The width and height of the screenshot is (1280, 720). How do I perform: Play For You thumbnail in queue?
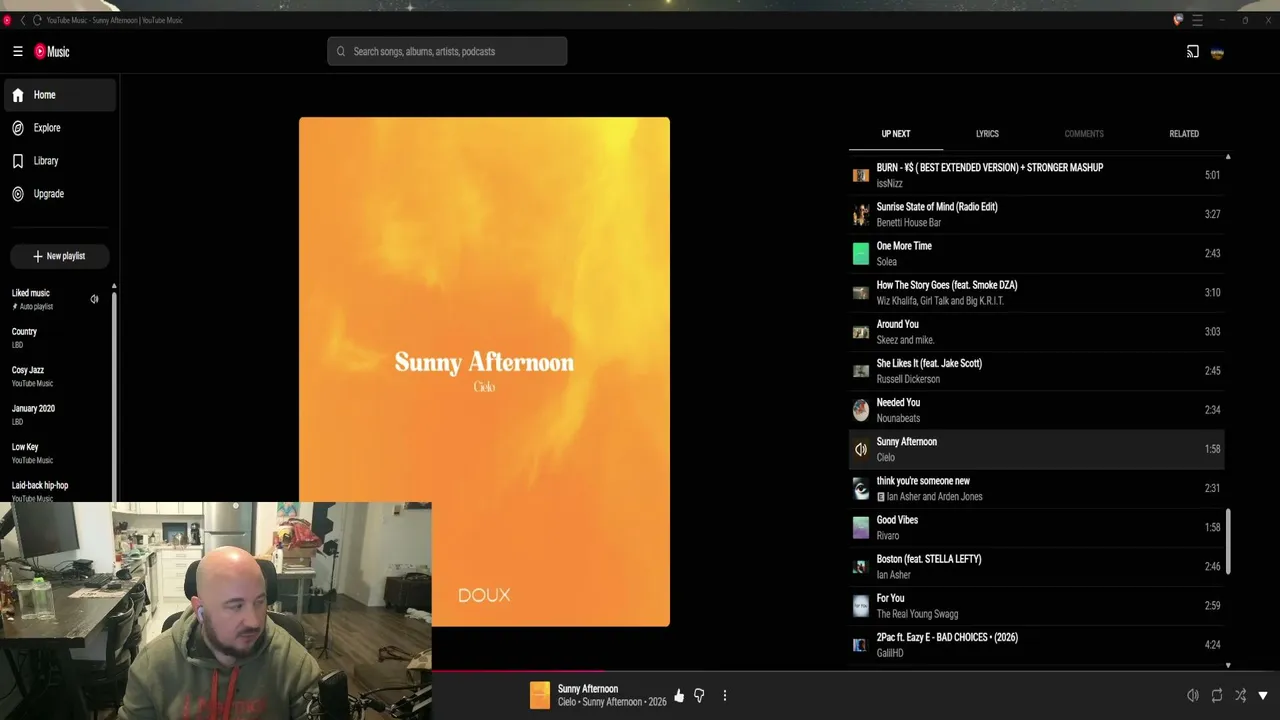(x=860, y=606)
